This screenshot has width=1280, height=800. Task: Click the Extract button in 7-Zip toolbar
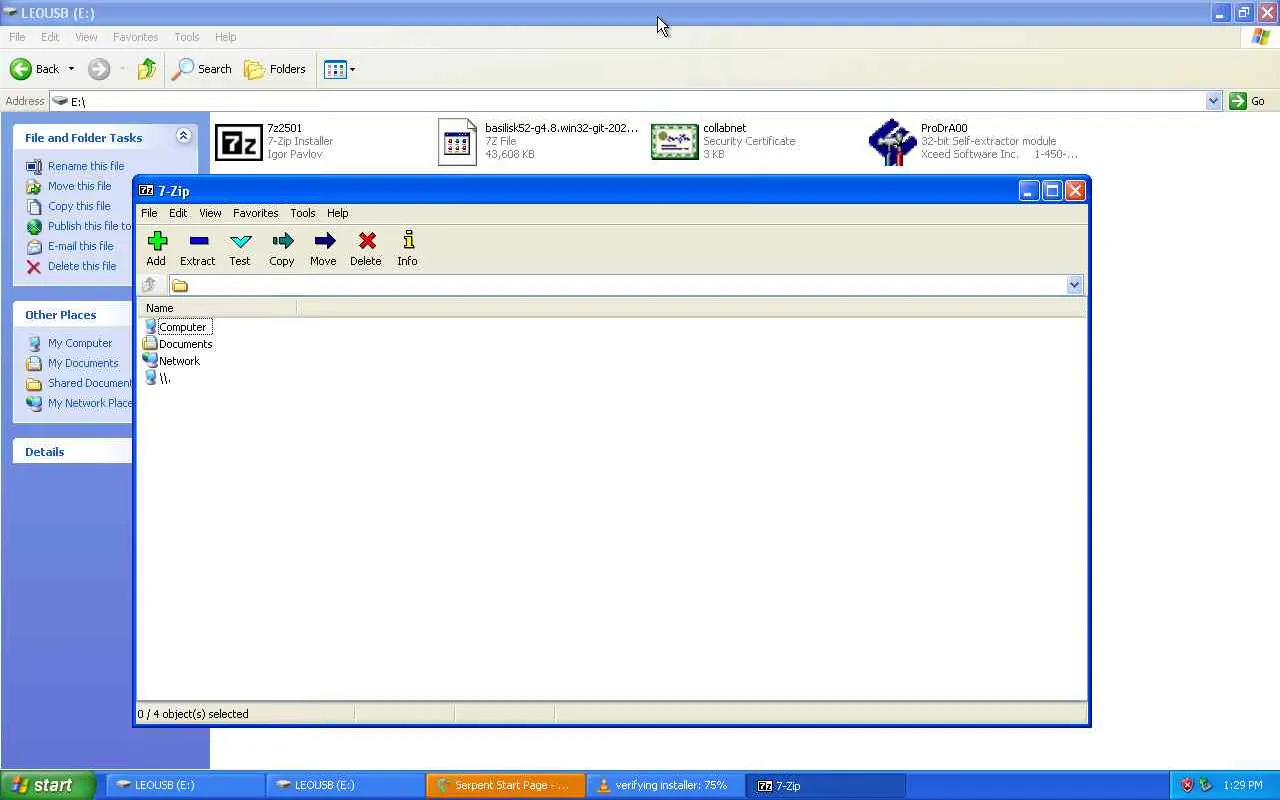[197, 249]
